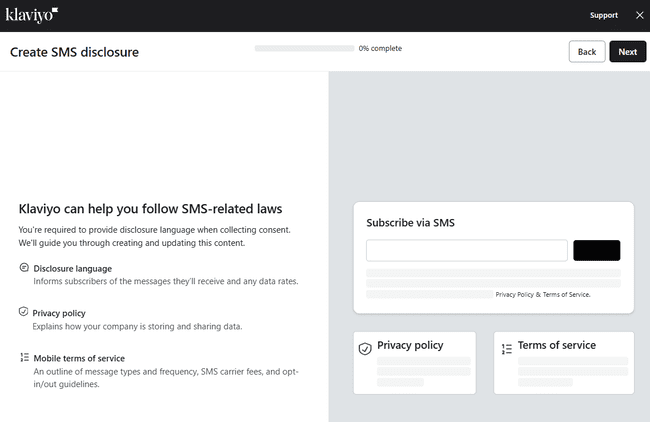Click the Disclosure language label

[x=72, y=268]
